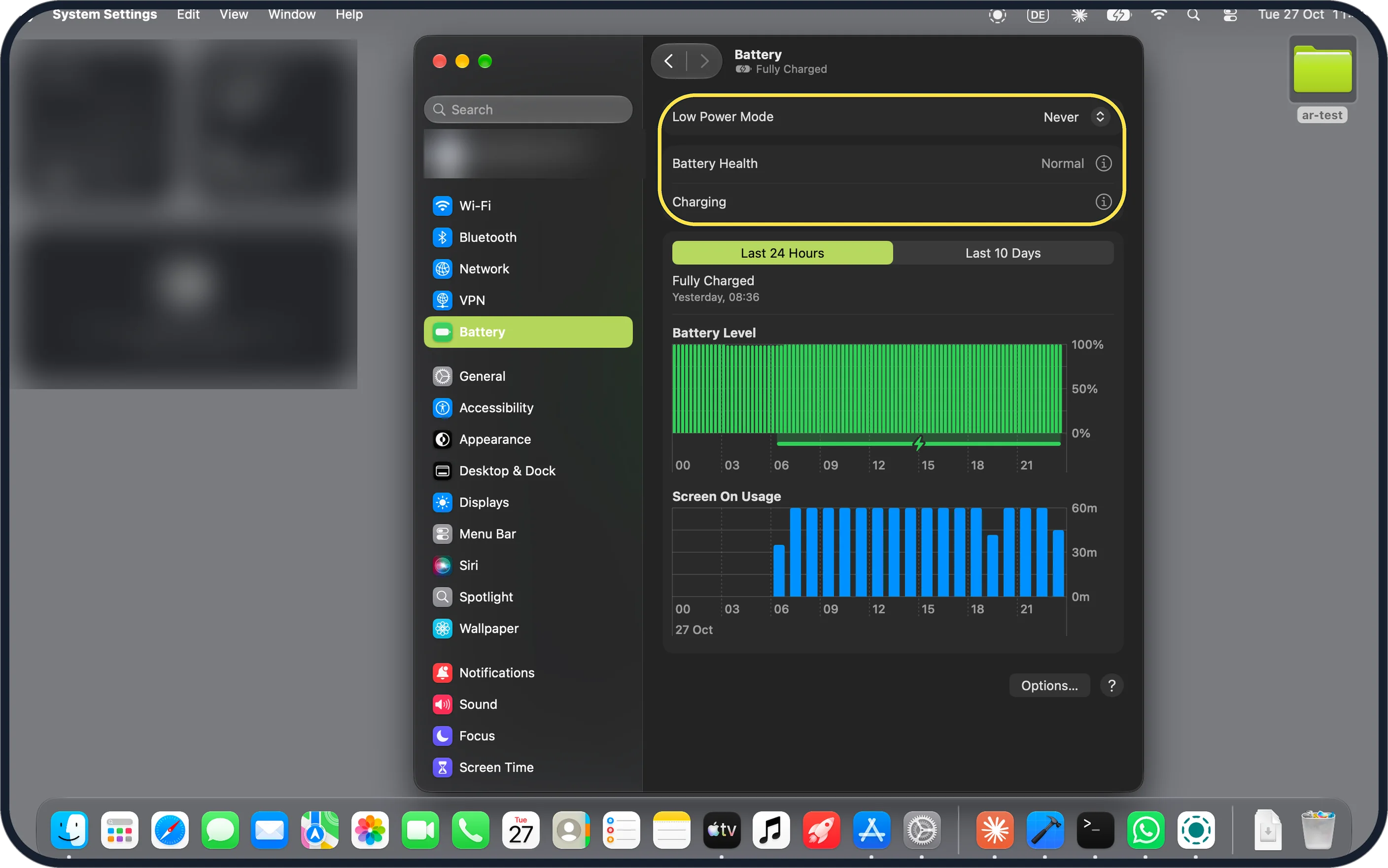This screenshot has width=1388, height=868.
Task: Open the battery help question mark
Action: (1112, 685)
